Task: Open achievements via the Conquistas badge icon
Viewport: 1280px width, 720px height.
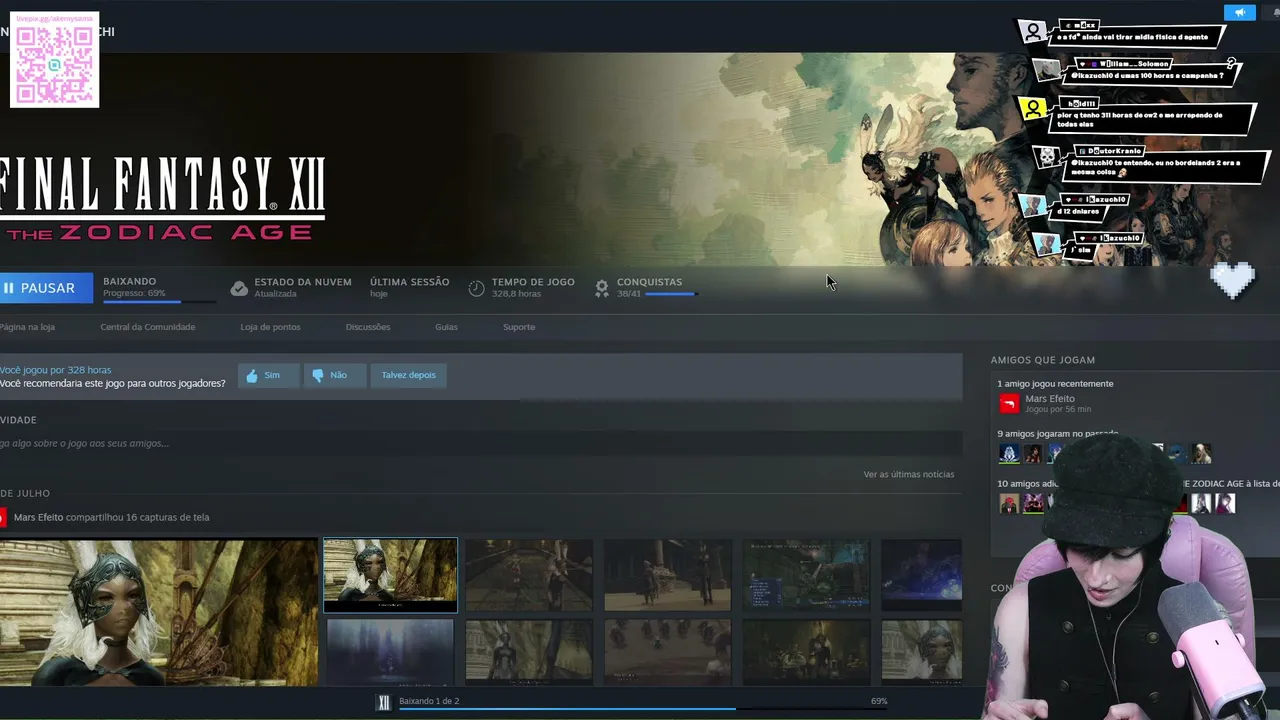Action: [601, 288]
